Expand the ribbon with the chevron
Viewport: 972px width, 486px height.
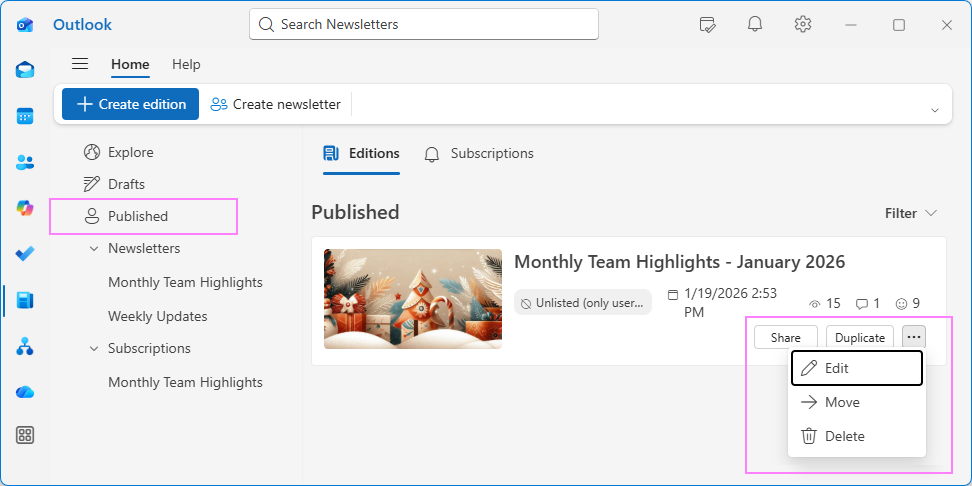click(x=935, y=110)
